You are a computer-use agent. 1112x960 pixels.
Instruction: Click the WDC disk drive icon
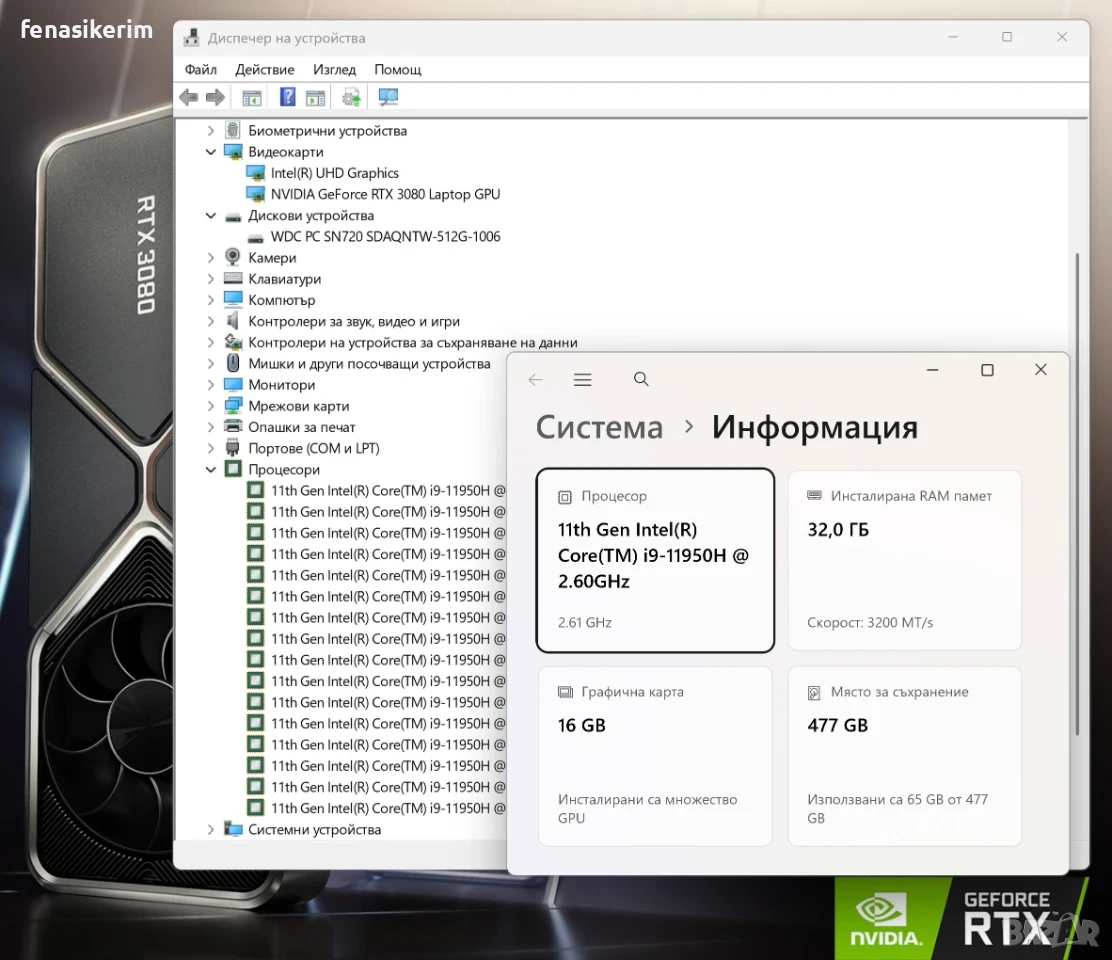pos(255,238)
